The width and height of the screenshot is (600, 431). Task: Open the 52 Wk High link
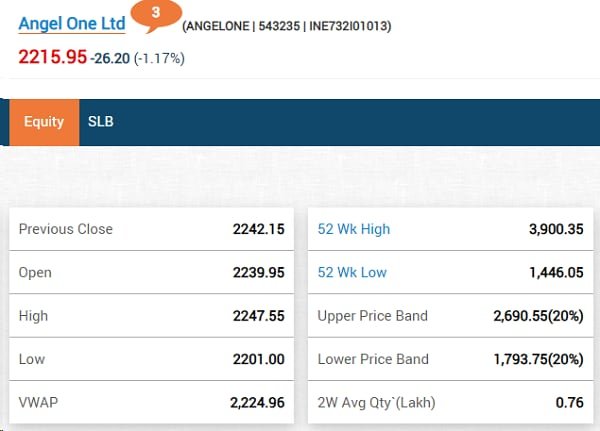point(353,229)
